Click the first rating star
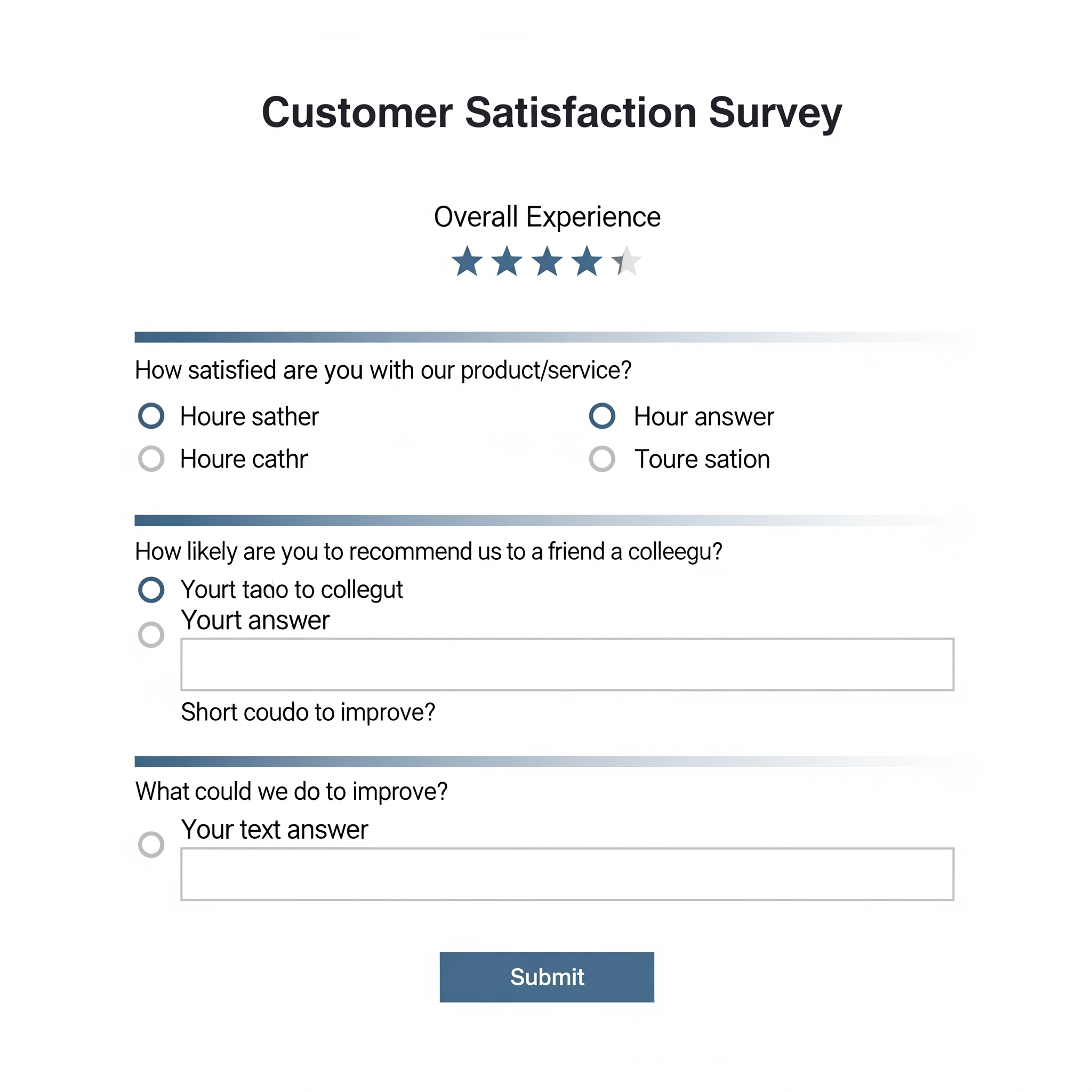The height and width of the screenshot is (1092, 1092). click(x=467, y=262)
